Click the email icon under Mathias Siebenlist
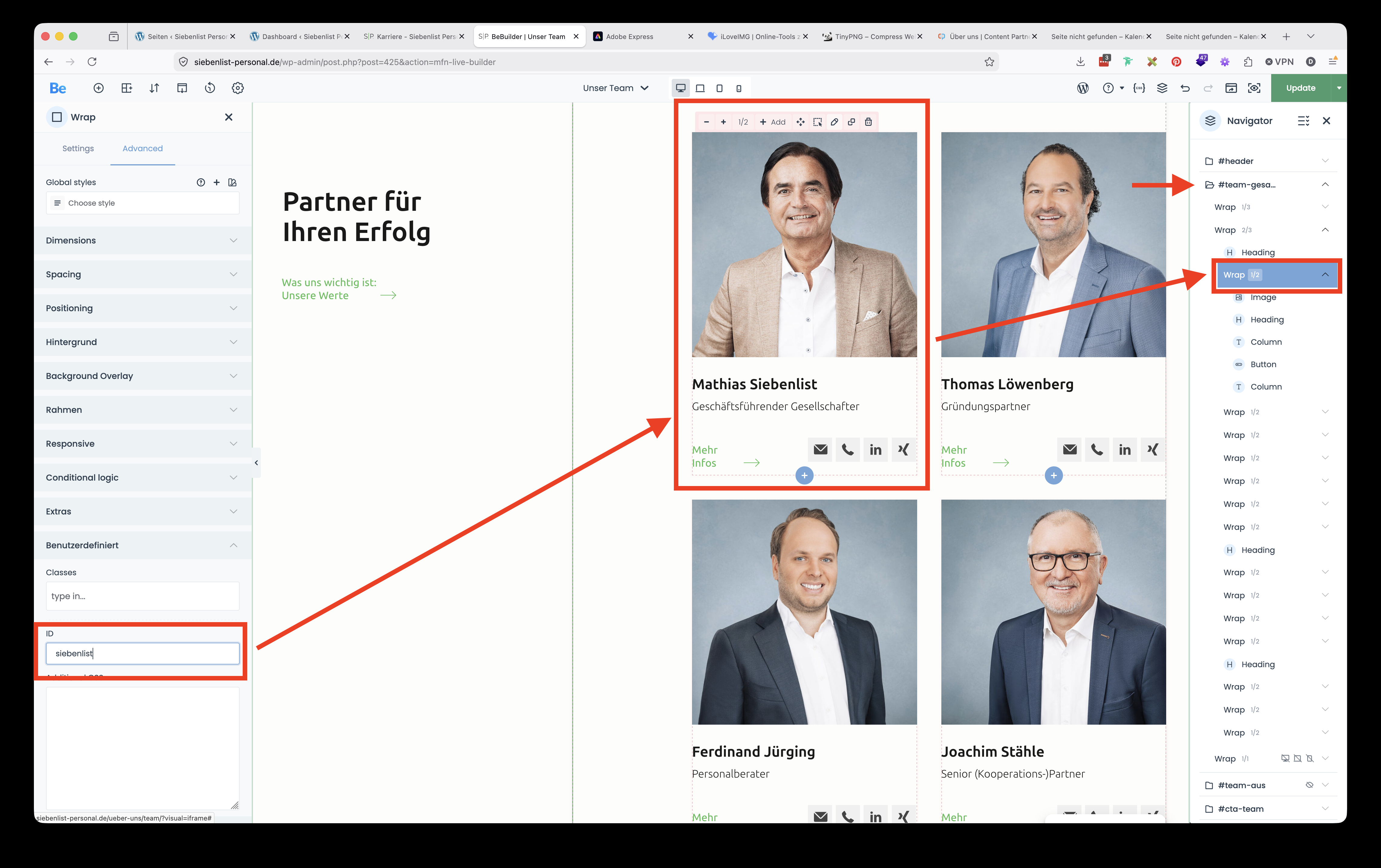Screen dimensions: 1381x868 (x=820, y=449)
